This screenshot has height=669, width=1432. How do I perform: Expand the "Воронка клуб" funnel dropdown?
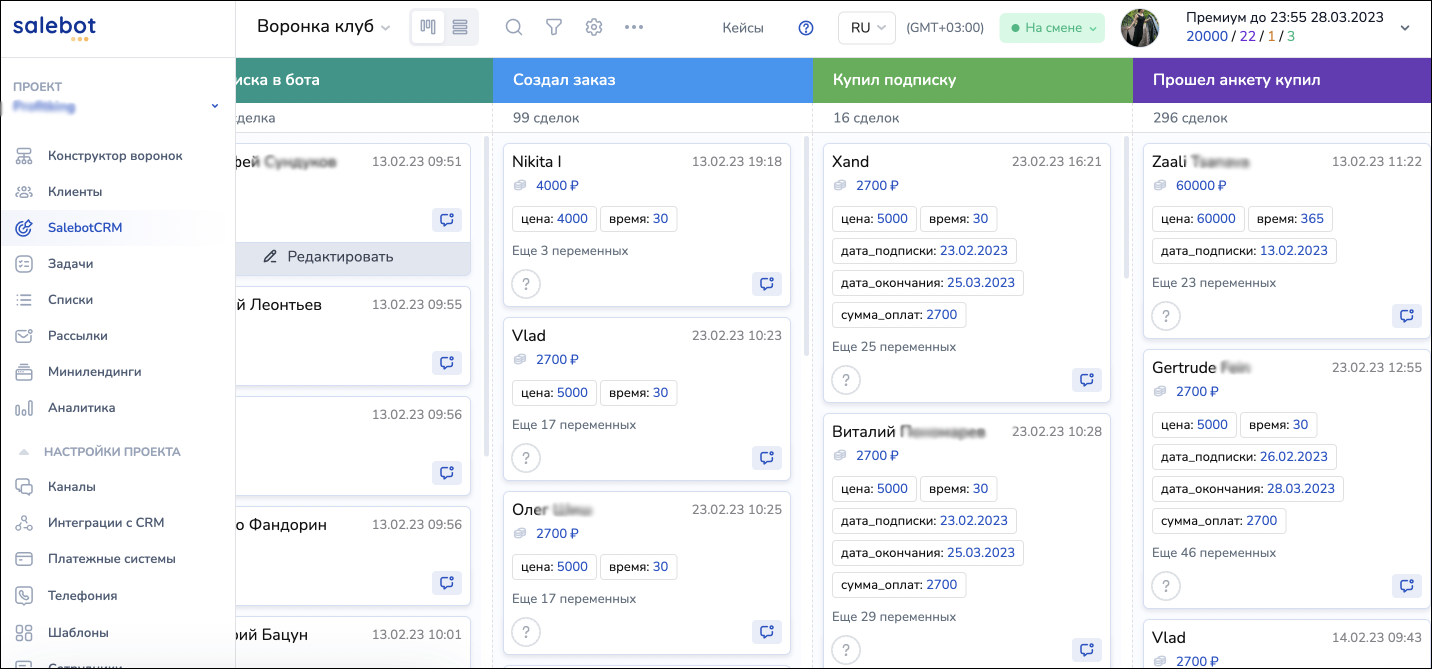pos(323,28)
